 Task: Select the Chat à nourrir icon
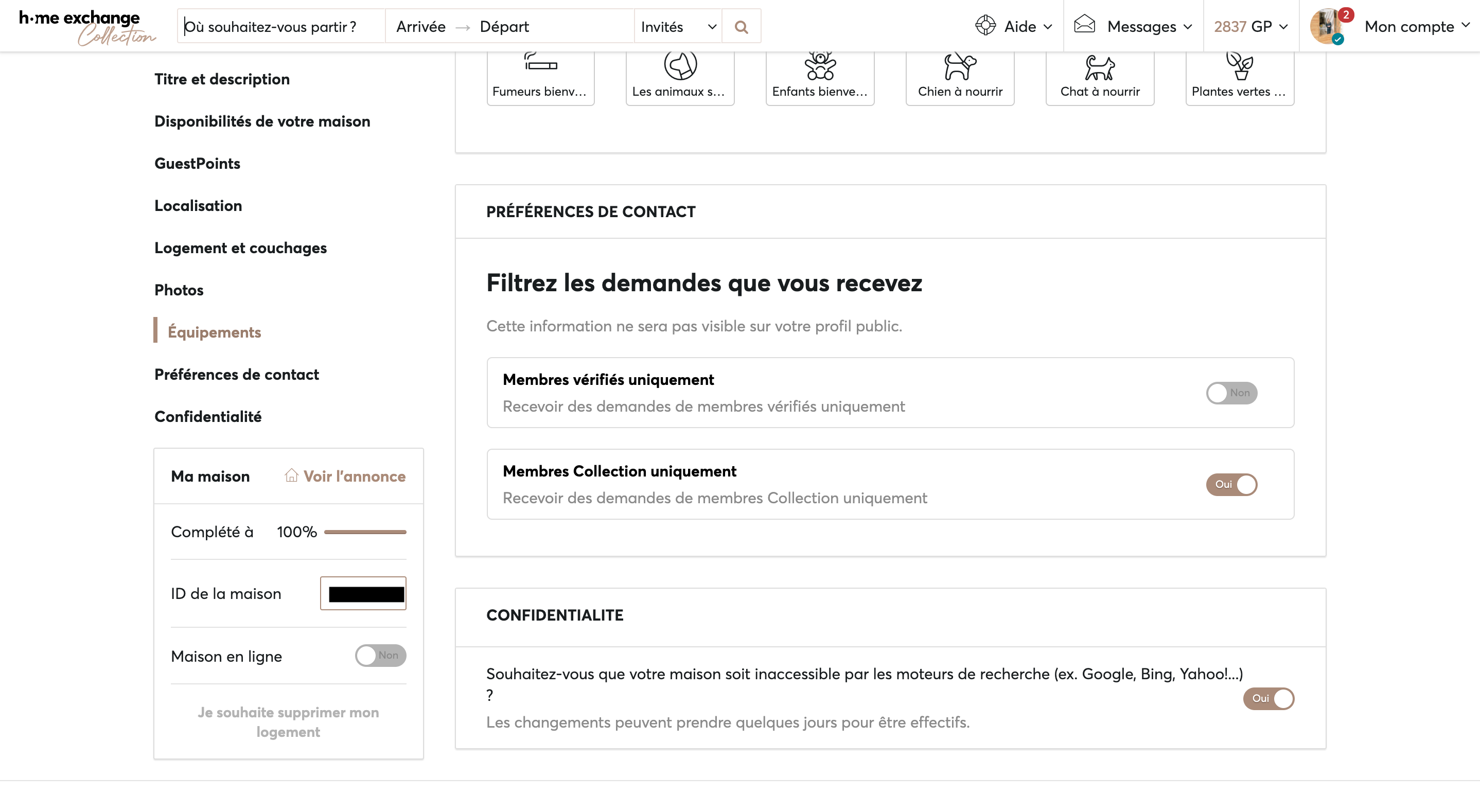click(x=1100, y=68)
